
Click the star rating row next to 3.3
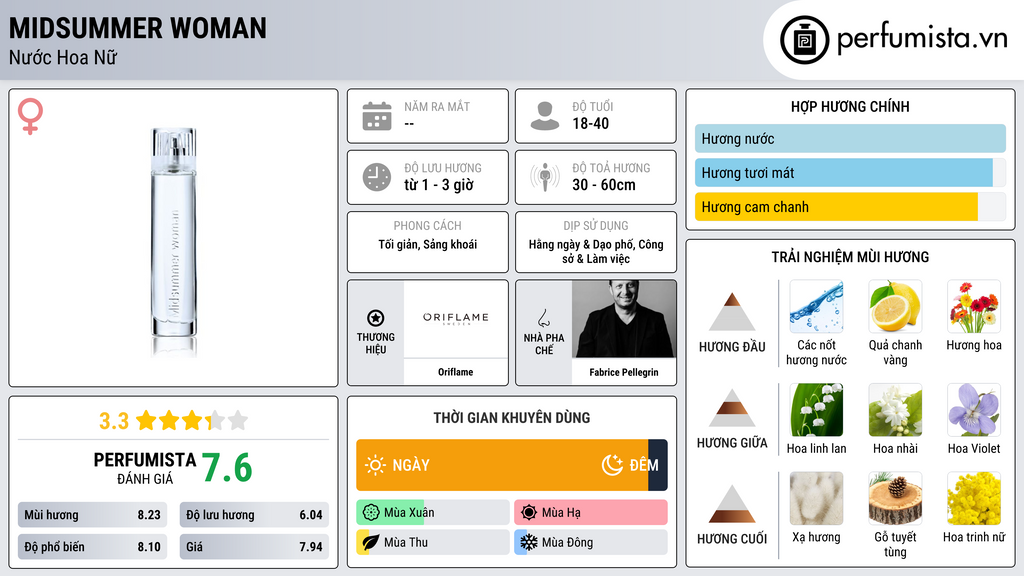[x=192, y=421]
